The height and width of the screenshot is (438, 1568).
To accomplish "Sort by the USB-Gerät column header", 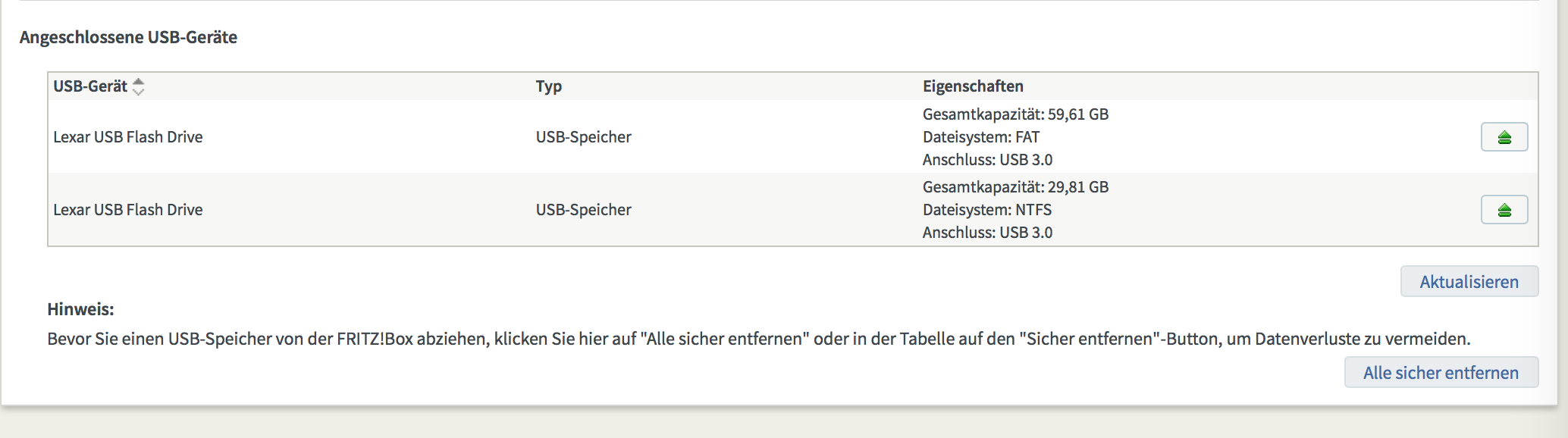I will (90, 86).
